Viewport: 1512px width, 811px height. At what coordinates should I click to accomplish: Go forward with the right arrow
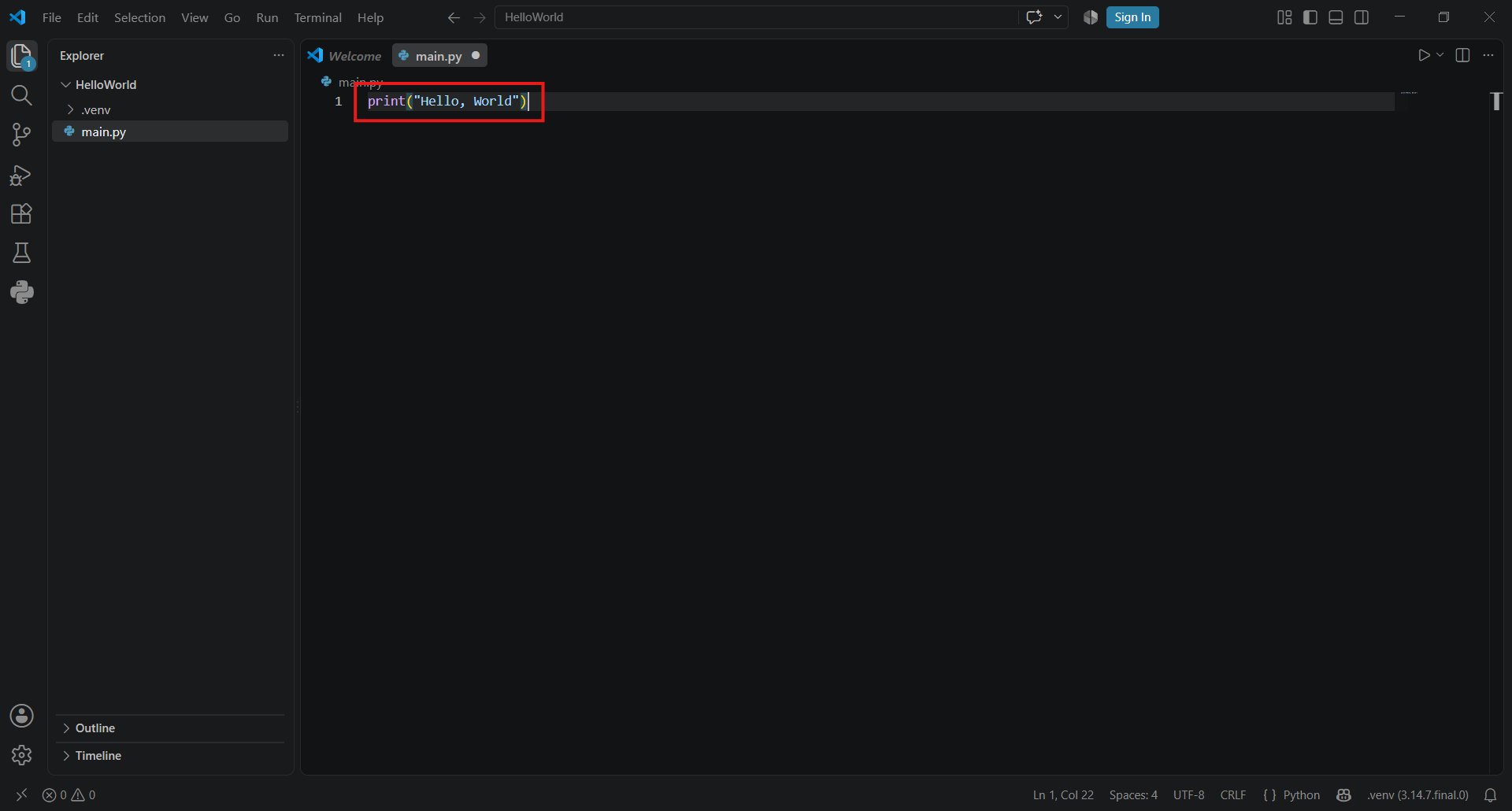[480, 17]
